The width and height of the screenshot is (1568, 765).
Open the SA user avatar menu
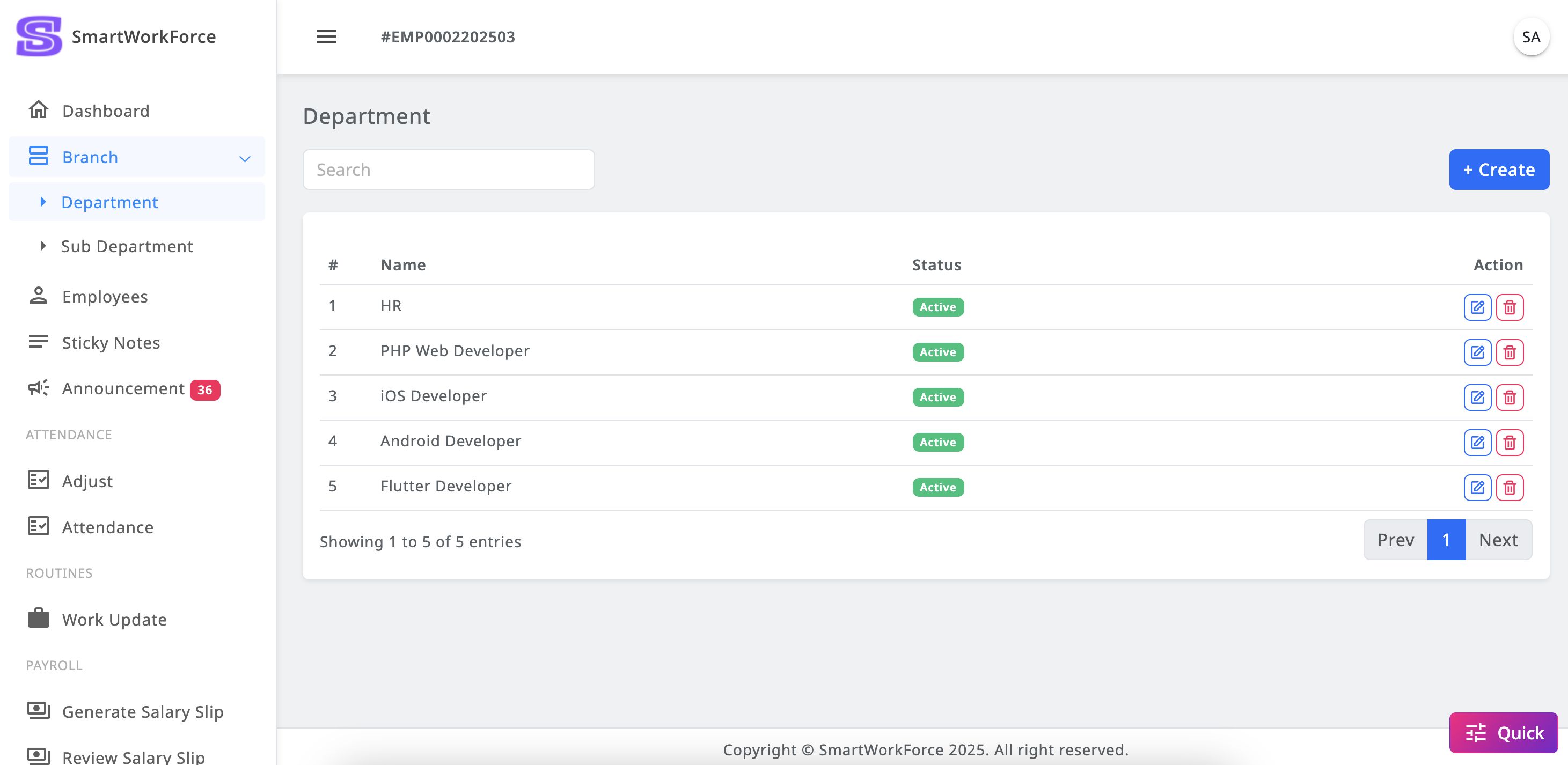coord(1530,37)
